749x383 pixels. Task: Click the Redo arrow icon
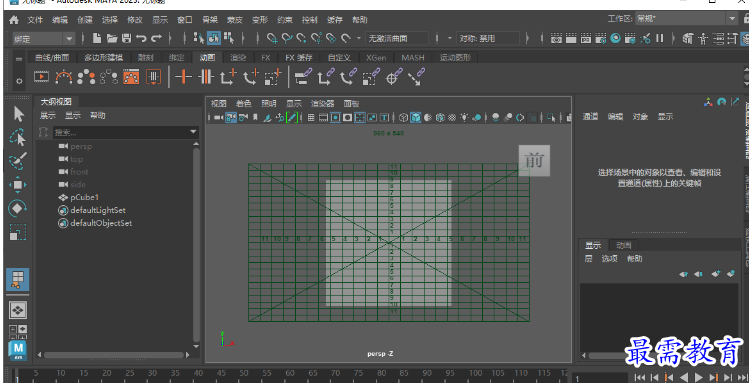pyautogui.click(x=157, y=38)
